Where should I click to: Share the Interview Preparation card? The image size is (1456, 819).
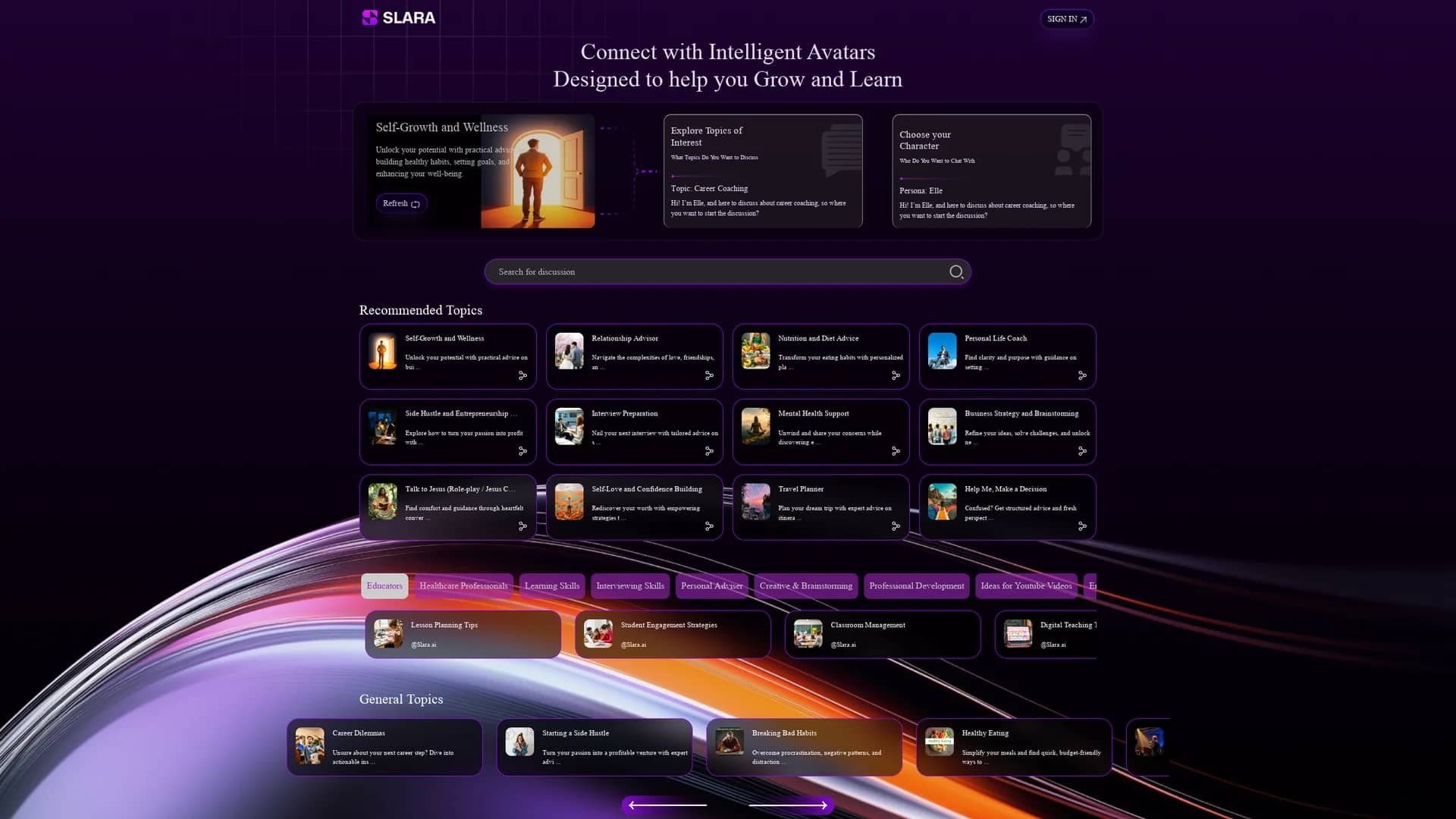(x=709, y=451)
